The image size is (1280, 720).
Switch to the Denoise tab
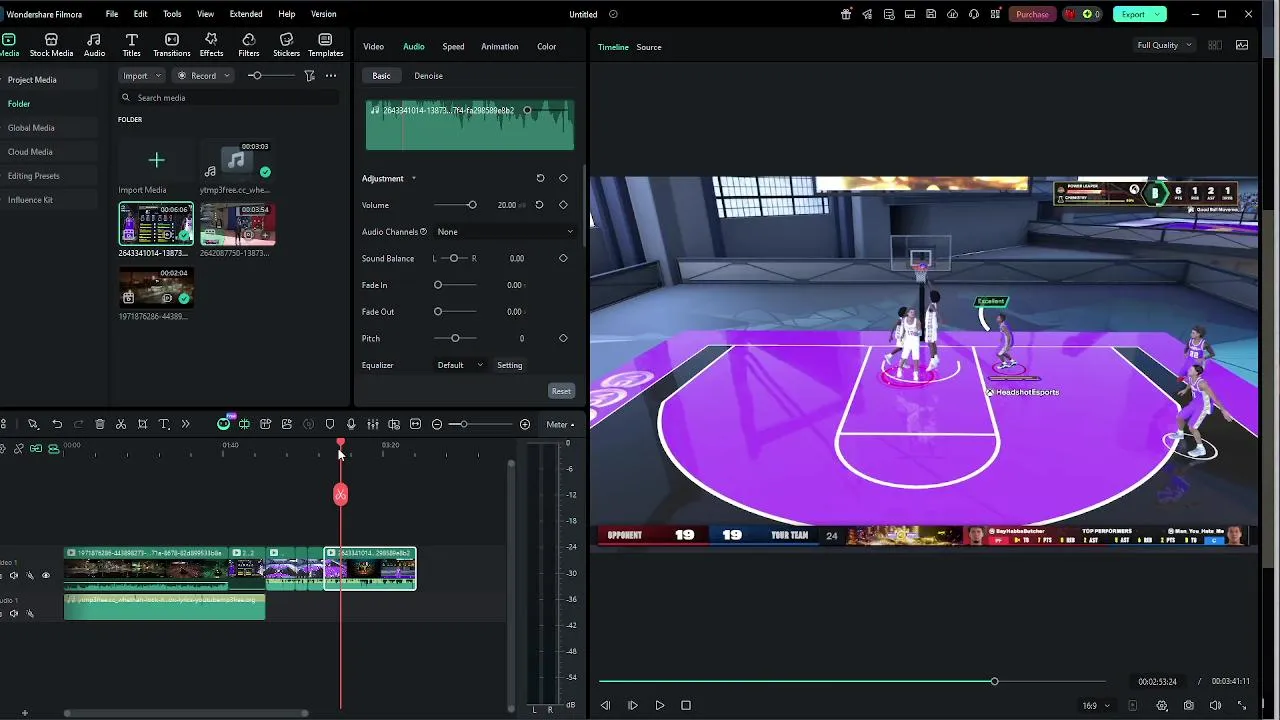428,76
